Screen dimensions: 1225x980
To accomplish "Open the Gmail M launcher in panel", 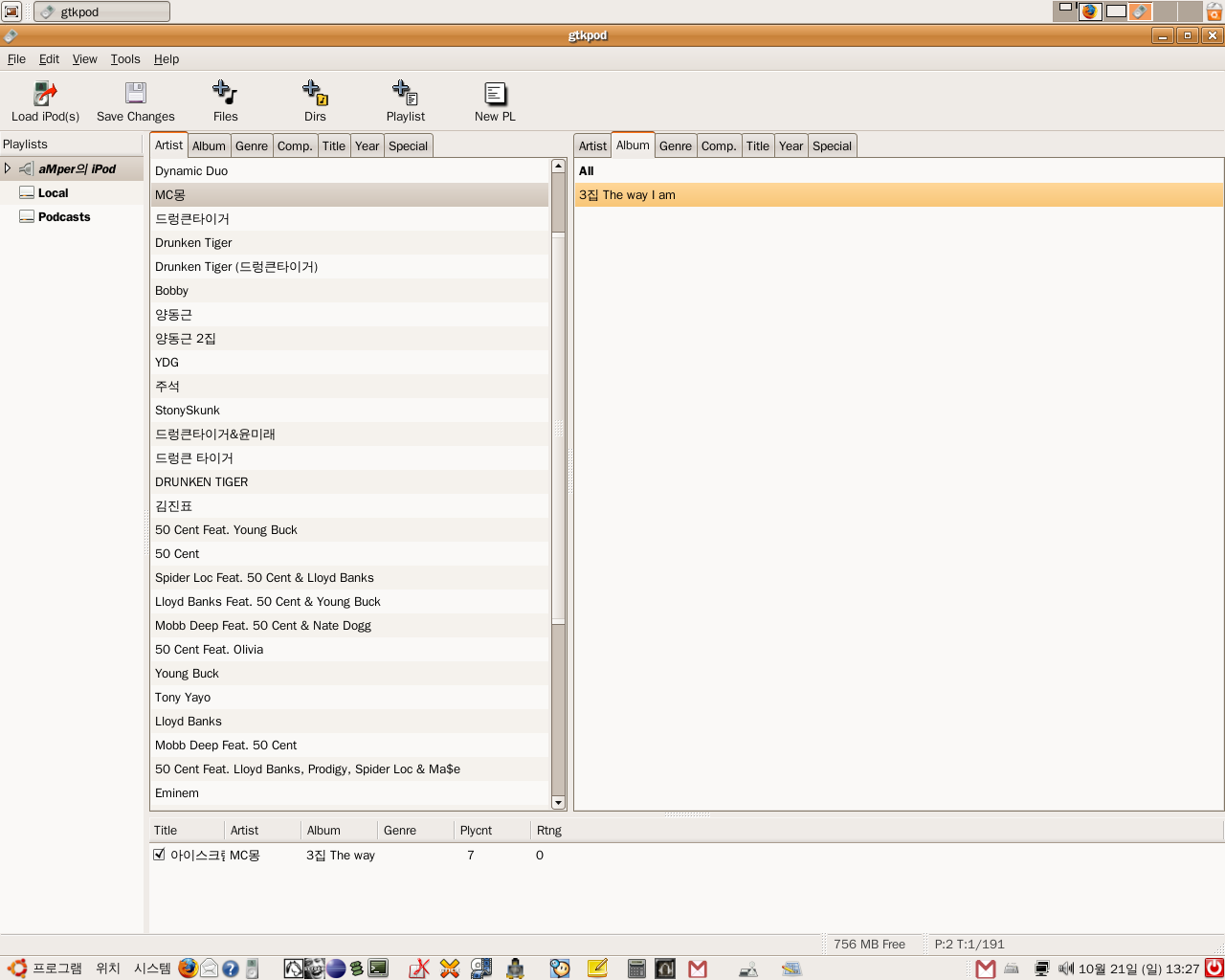I will (698, 969).
